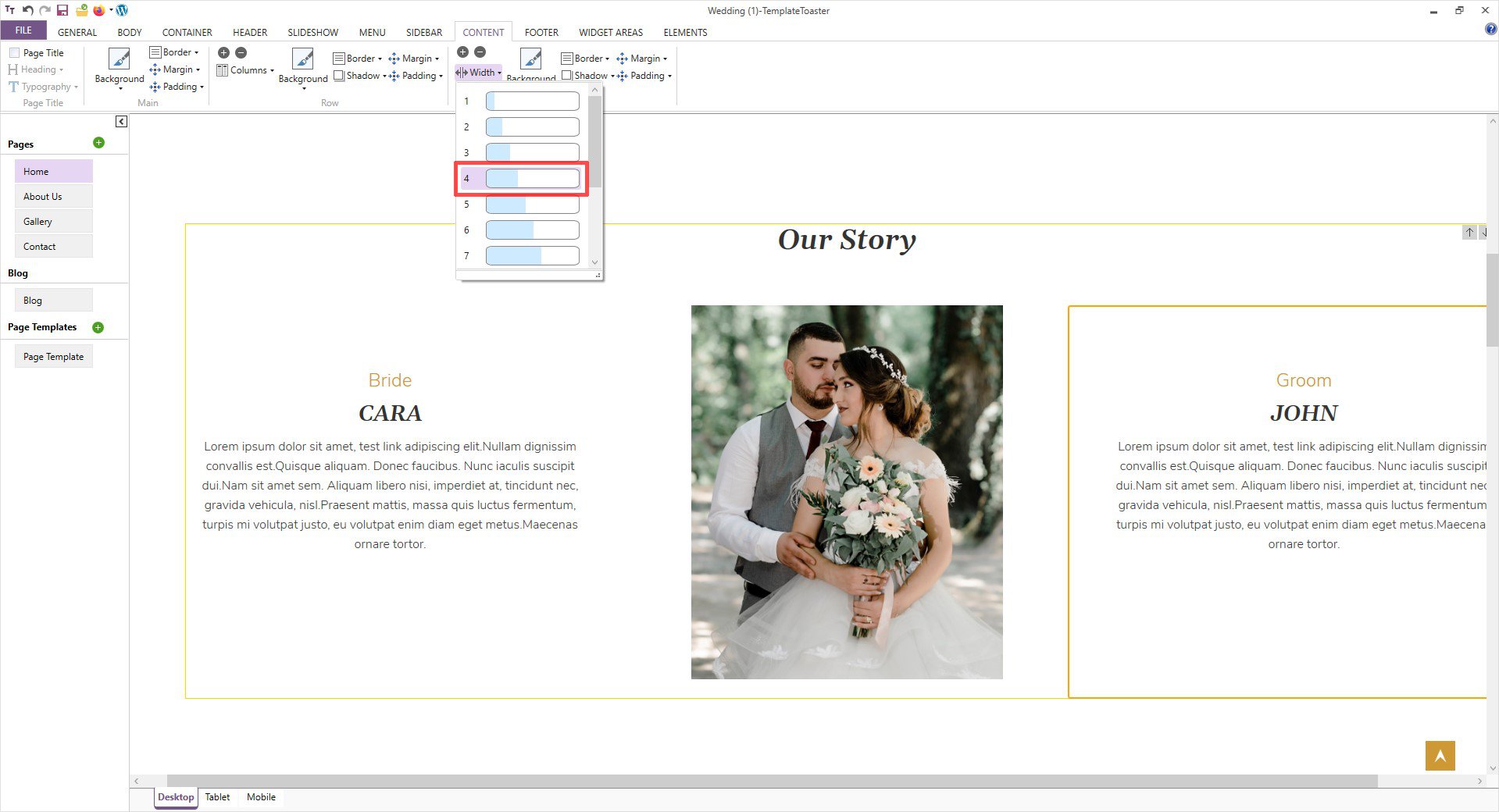Viewport: 1499px width, 812px height.
Task: Save the project with the floppy disk icon
Action: click(x=62, y=10)
